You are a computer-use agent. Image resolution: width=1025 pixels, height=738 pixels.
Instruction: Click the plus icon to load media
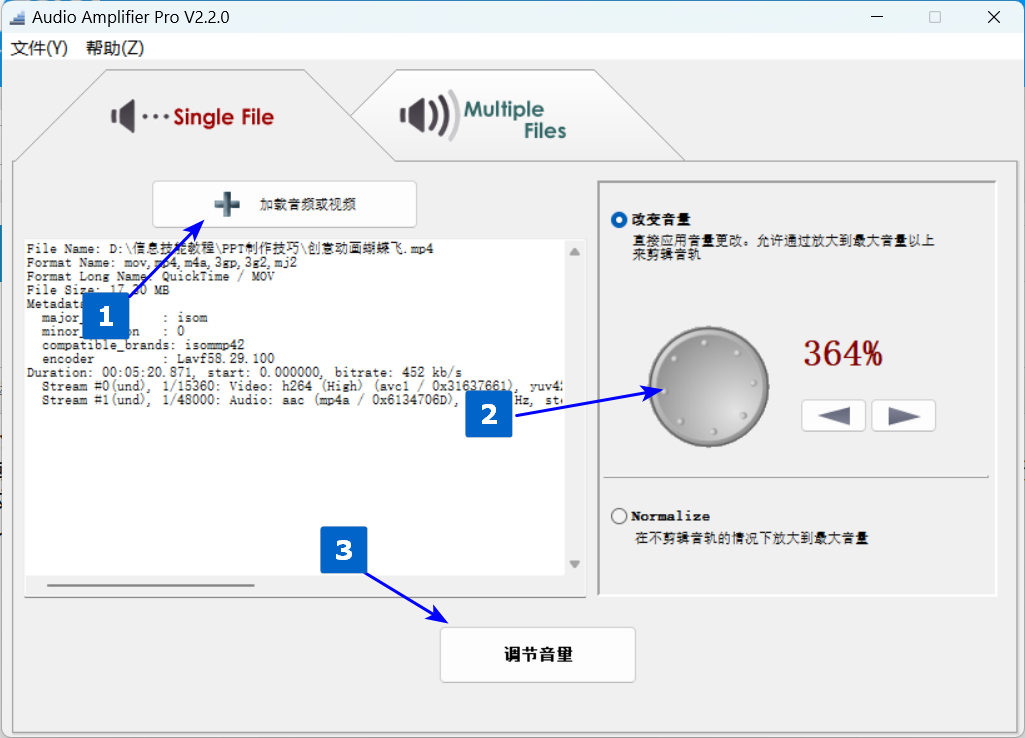tap(227, 204)
